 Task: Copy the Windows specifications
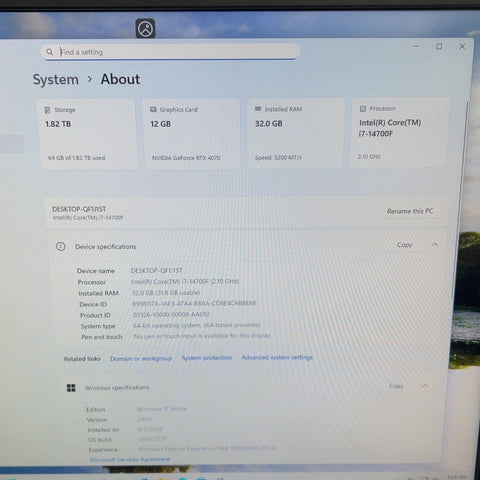click(x=396, y=386)
